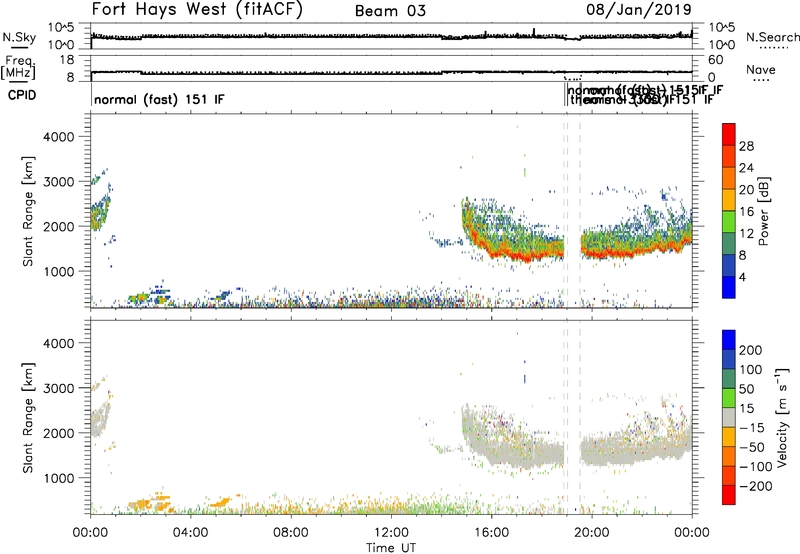This screenshot has width=800, height=554.
Task: Click the 20:00 time tick label
Action: [591, 533]
